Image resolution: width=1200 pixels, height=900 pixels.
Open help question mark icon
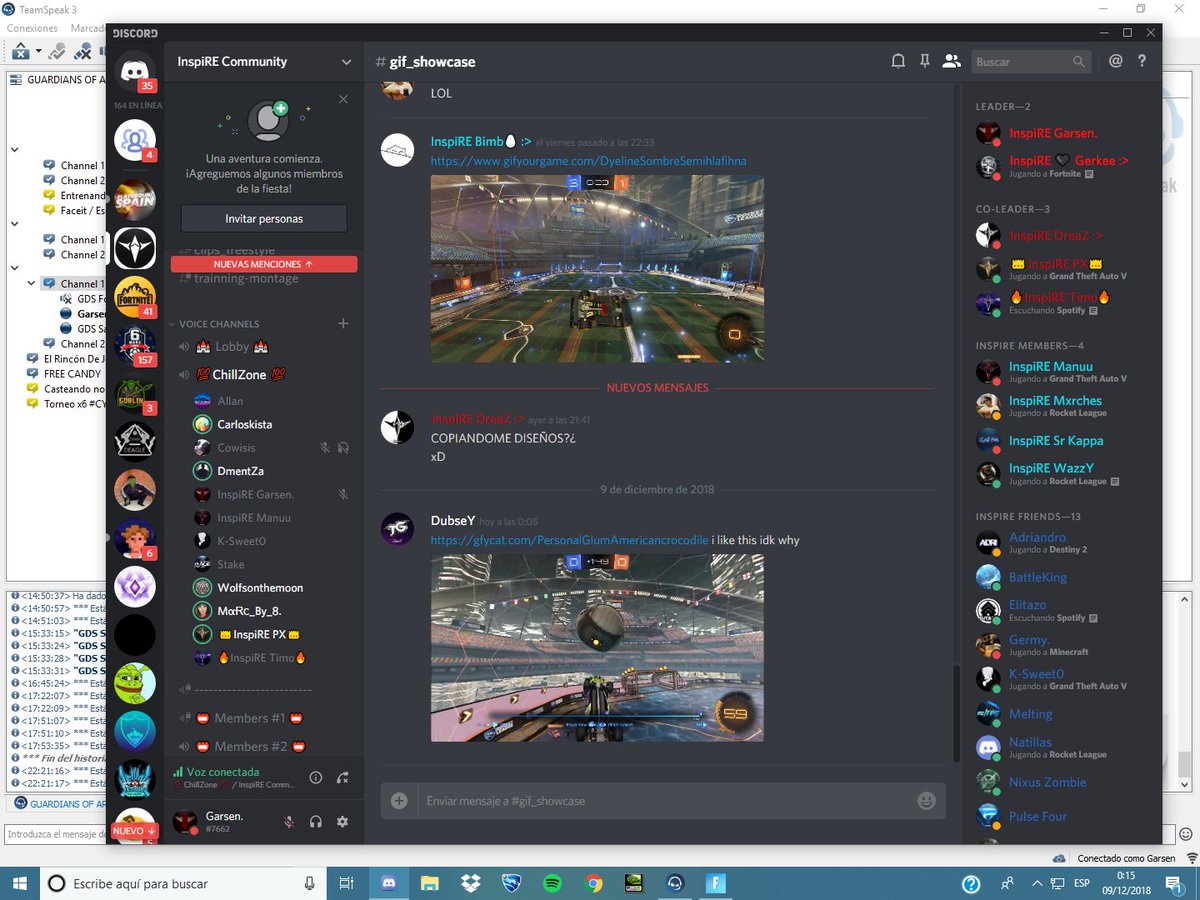(x=1142, y=62)
